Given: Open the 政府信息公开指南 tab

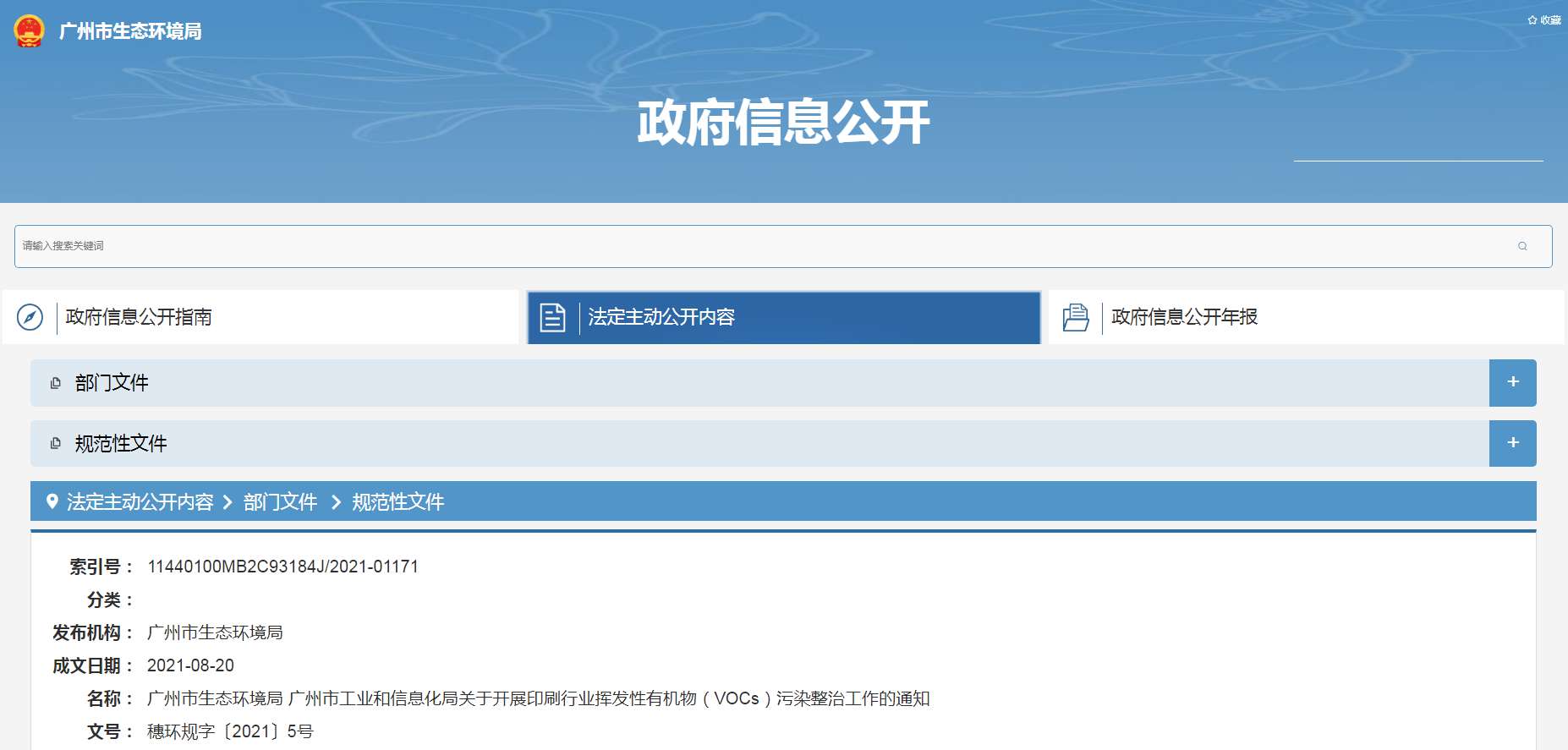Looking at the screenshot, I should [x=139, y=317].
